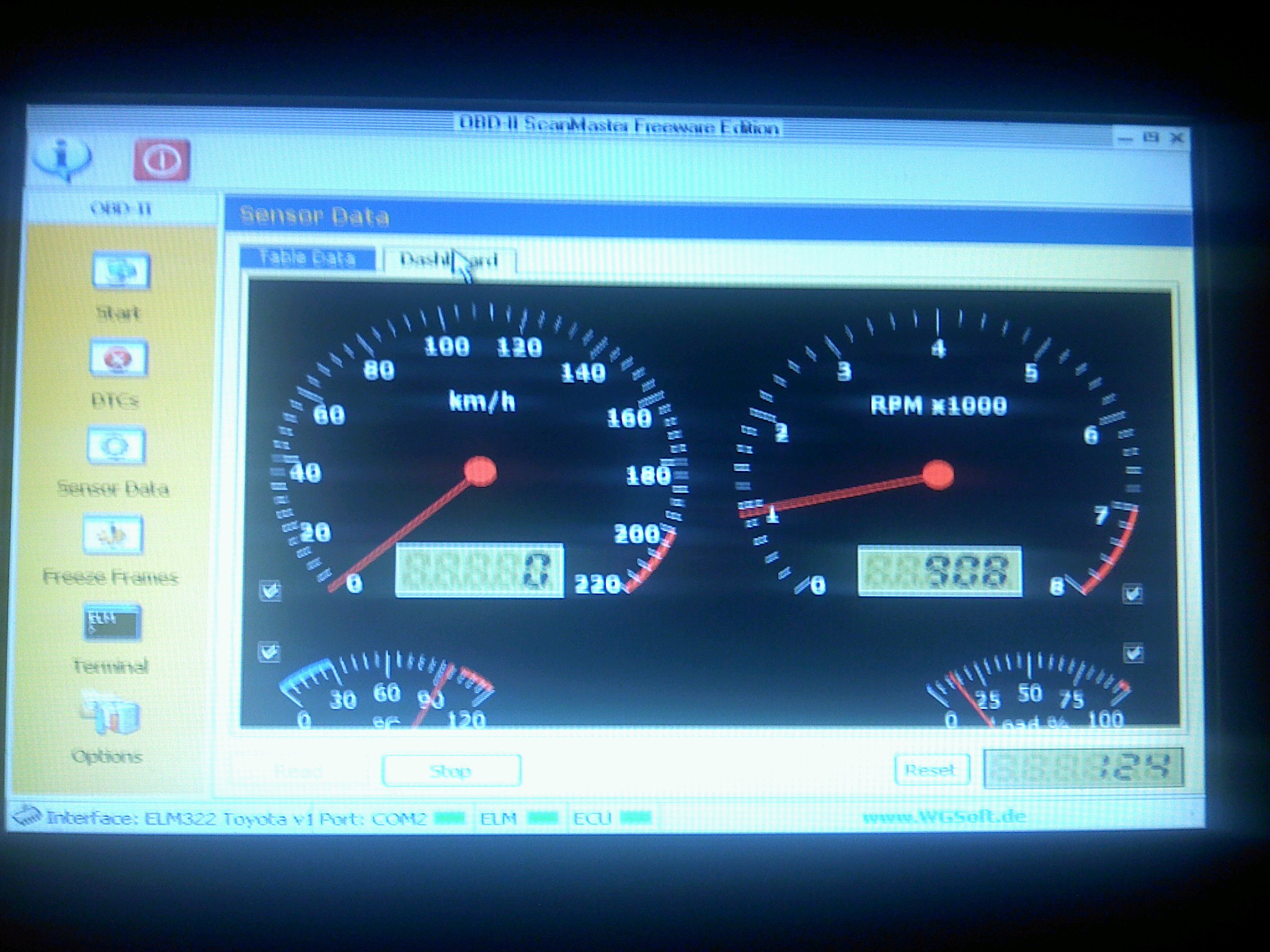Open the www.WGSoft.de link
This screenshot has height=952, width=1270.
pos(944,816)
